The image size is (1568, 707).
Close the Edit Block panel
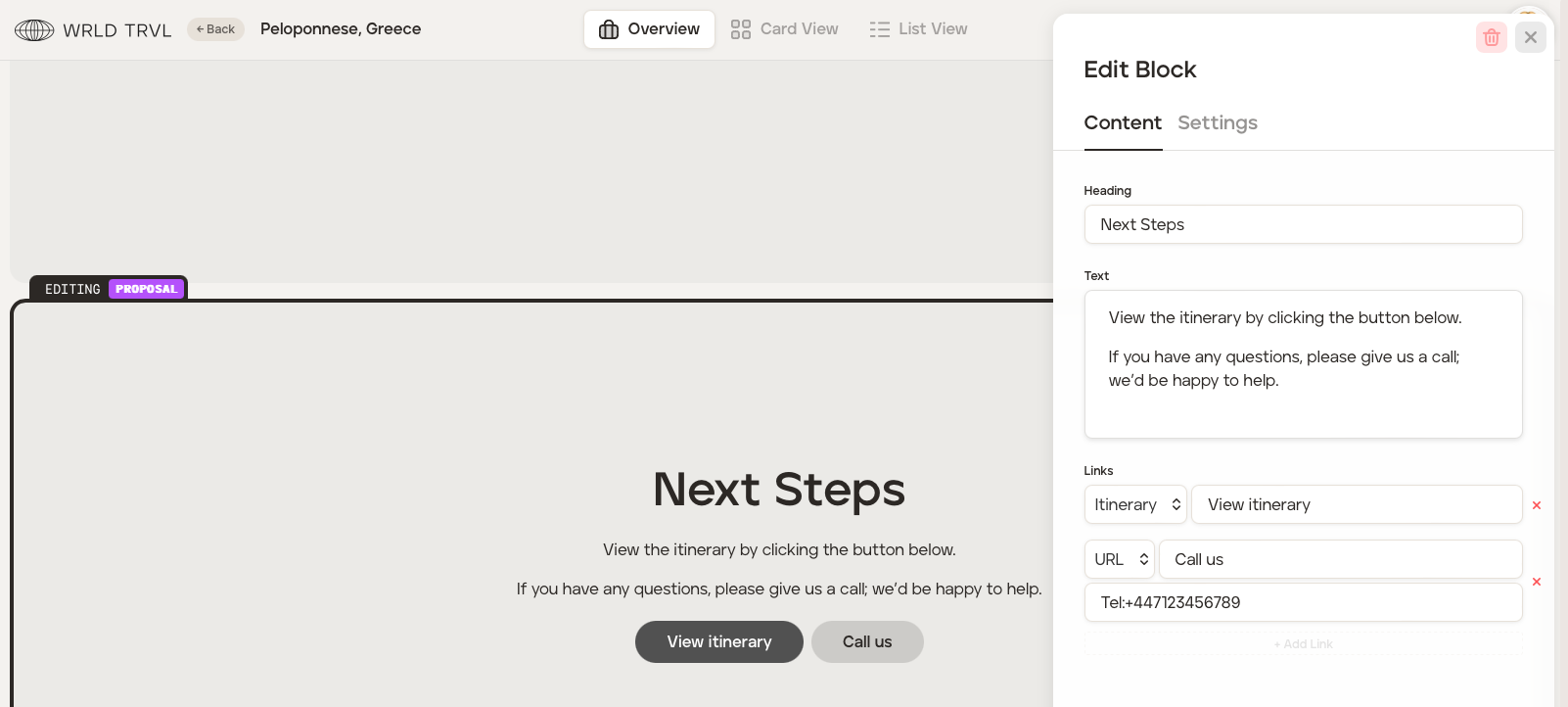tap(1530, 37)
